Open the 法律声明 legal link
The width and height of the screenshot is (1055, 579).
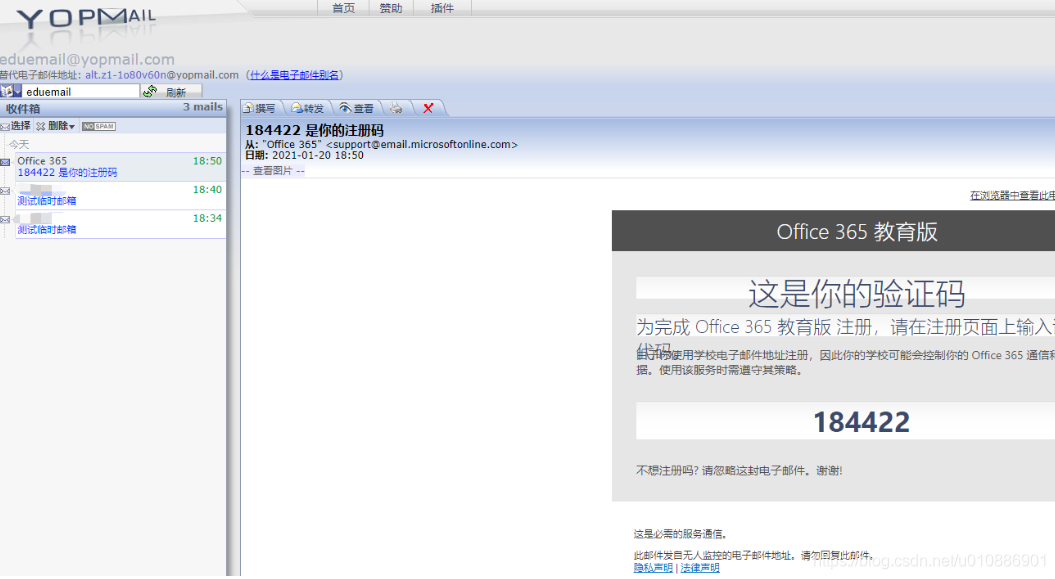tap(700, 568)
